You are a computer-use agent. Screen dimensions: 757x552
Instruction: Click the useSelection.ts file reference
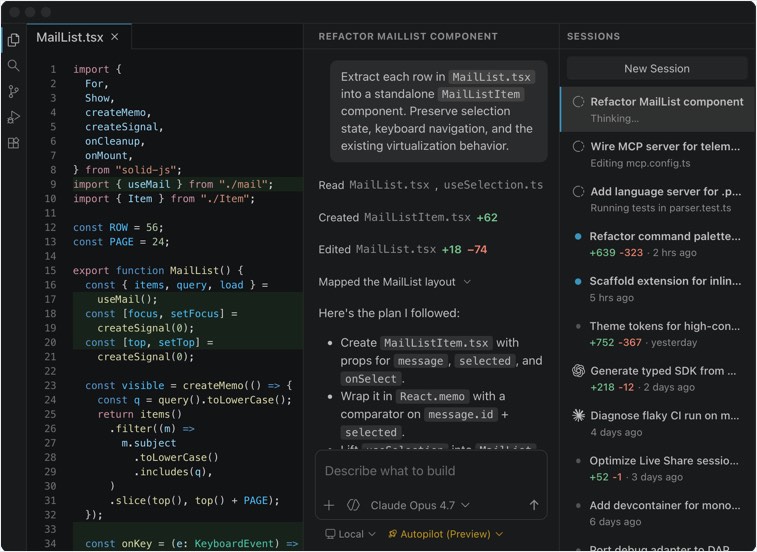(x=493, y=185)
